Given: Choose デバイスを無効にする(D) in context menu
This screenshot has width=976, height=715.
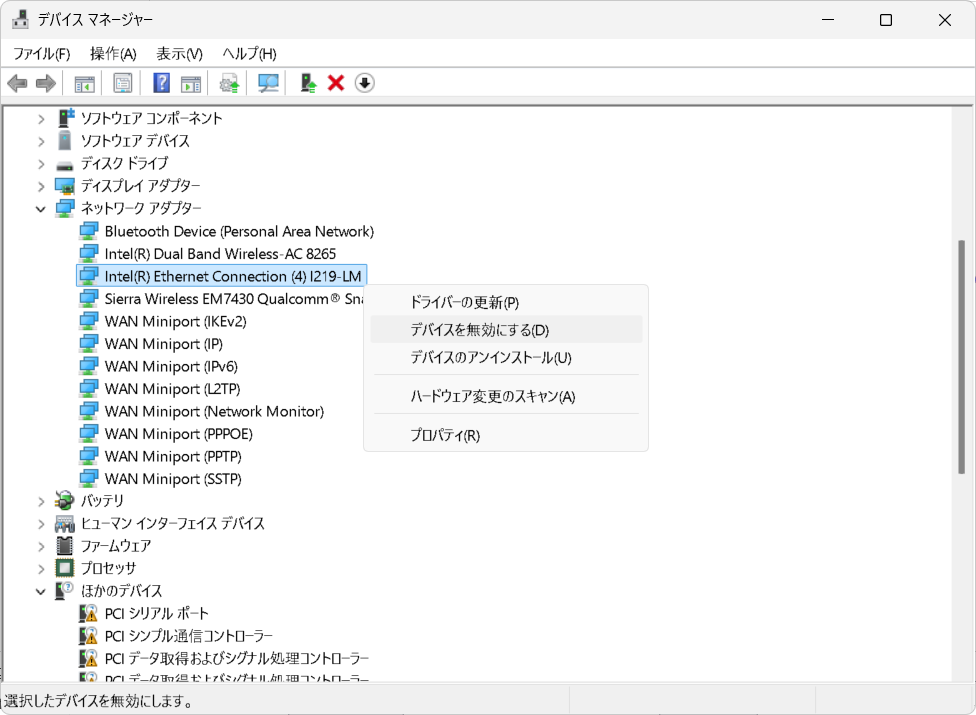Looking at the screenshot, I should (x=479, y=330).
